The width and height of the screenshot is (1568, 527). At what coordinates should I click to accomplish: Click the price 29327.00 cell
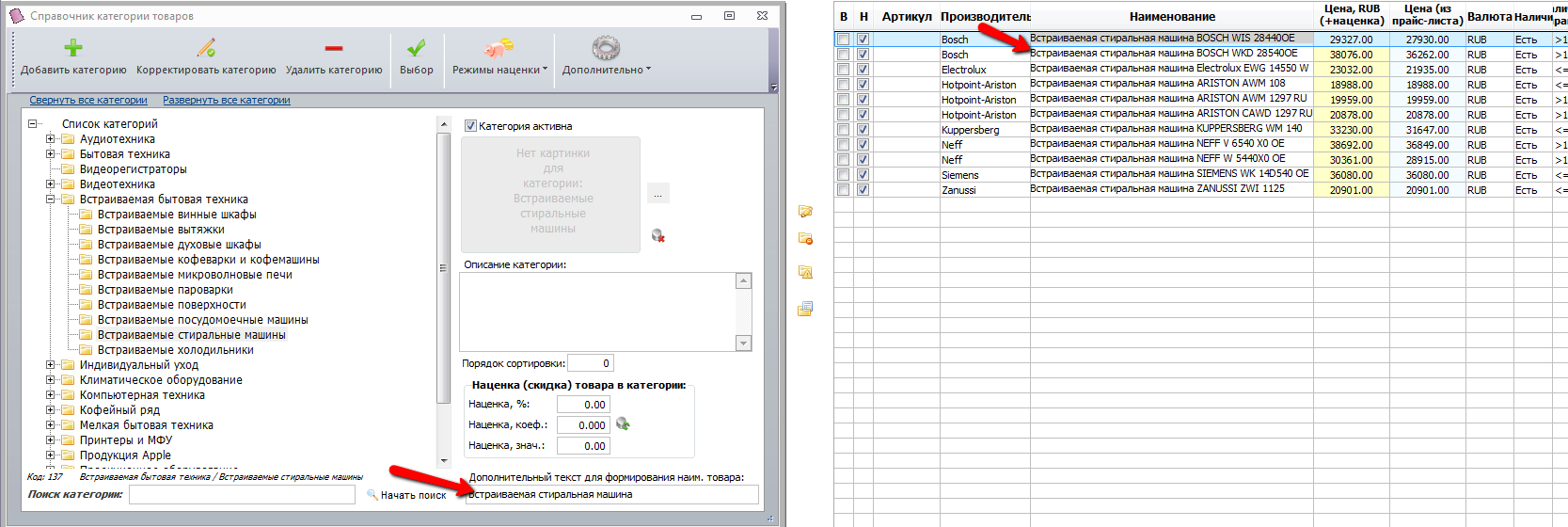tap(1352, 40)
